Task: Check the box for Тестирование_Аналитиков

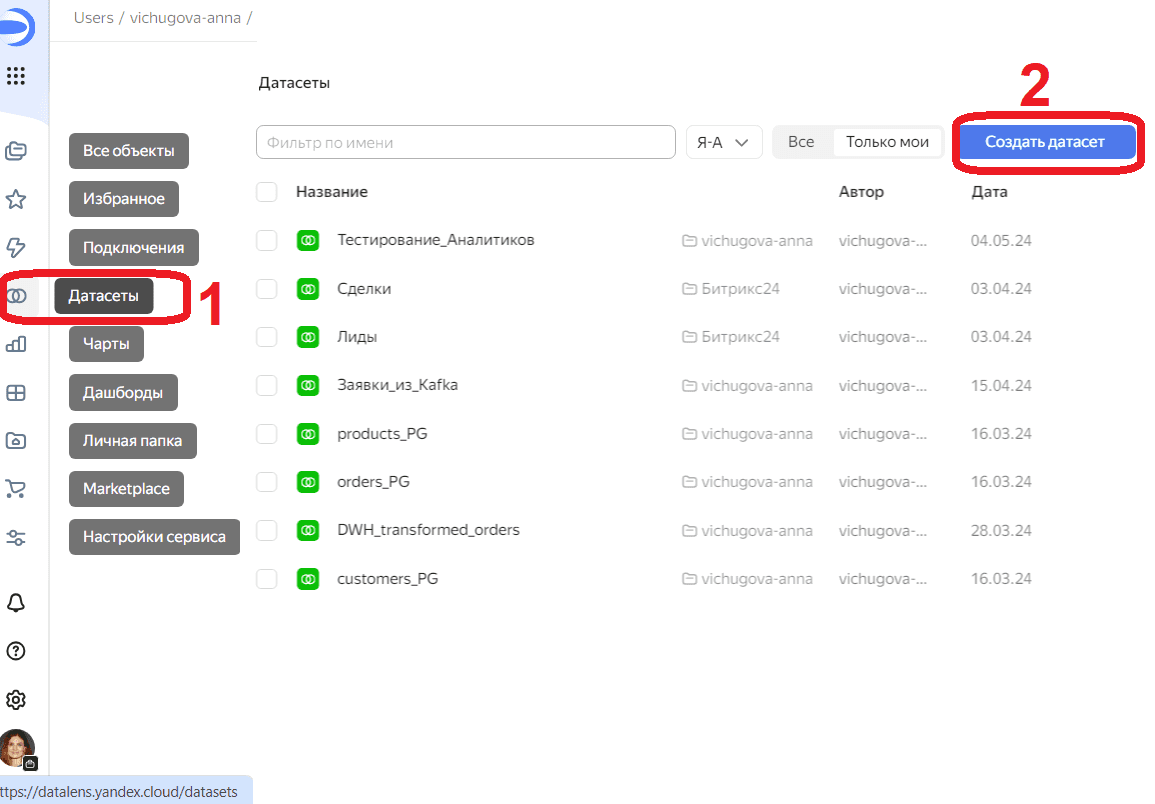Action: (267, 240)
